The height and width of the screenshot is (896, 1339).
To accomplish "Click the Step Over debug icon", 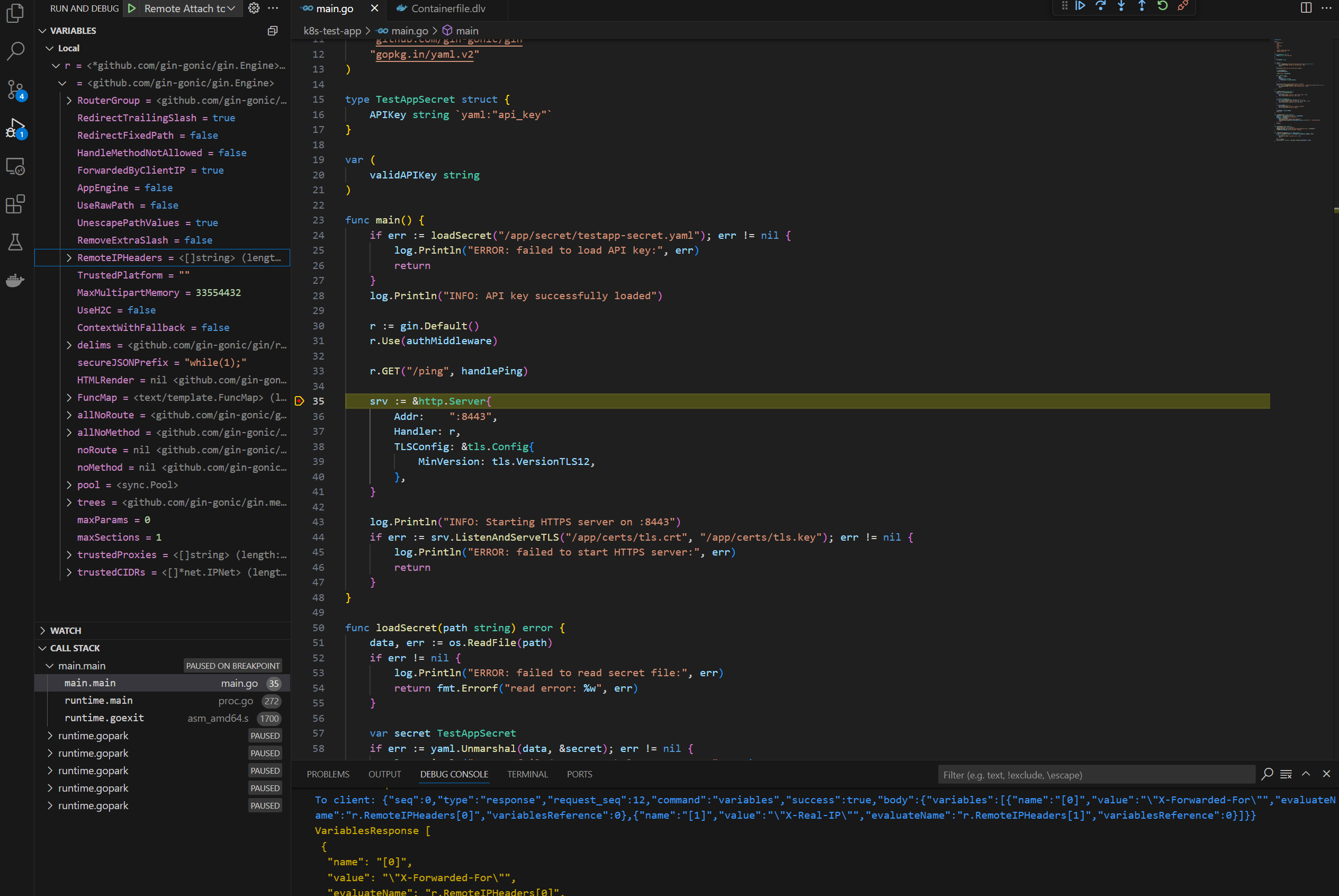I will pos(1101,6).
